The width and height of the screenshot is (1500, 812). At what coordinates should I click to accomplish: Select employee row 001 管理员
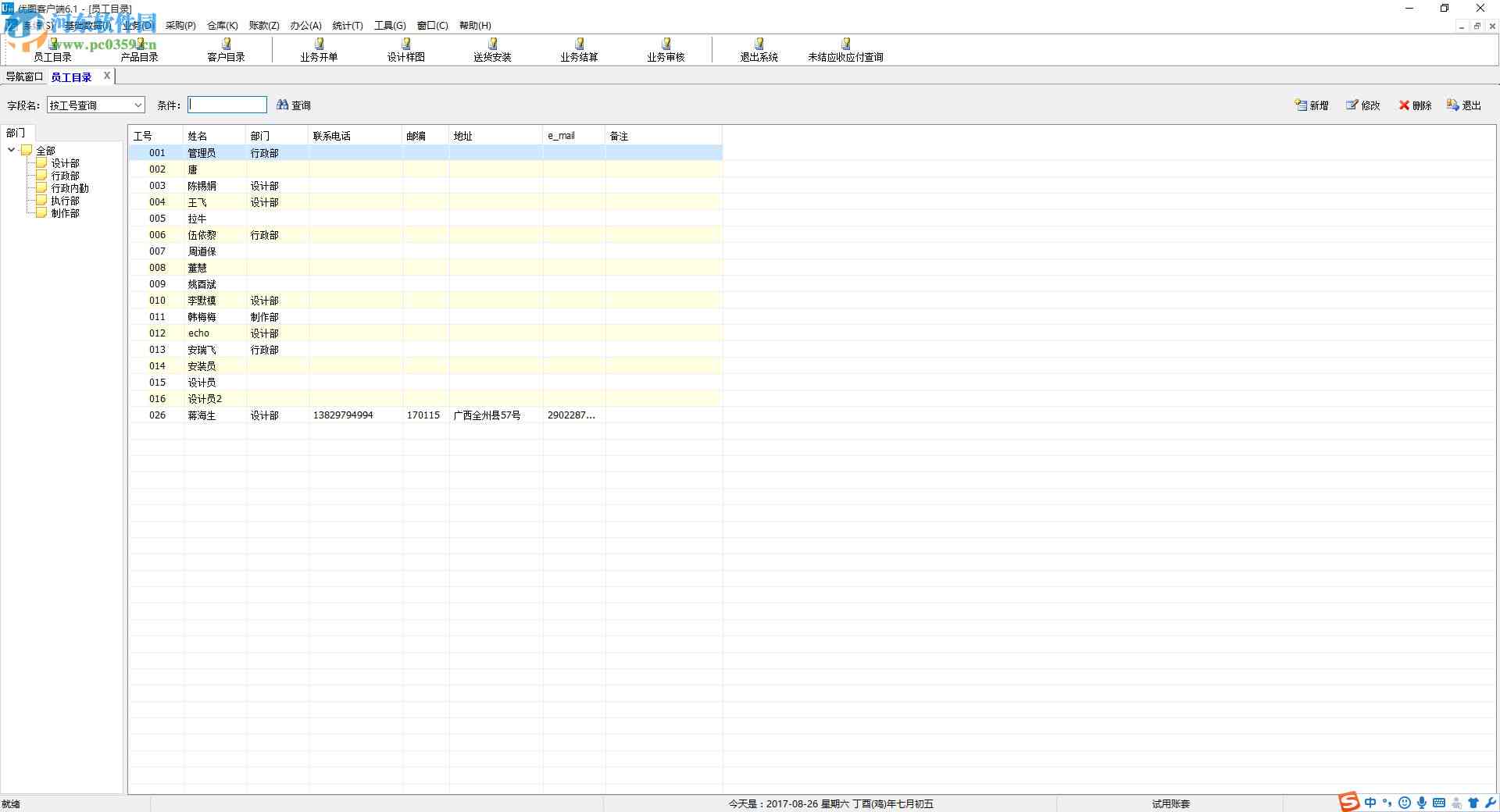[425, 153]
